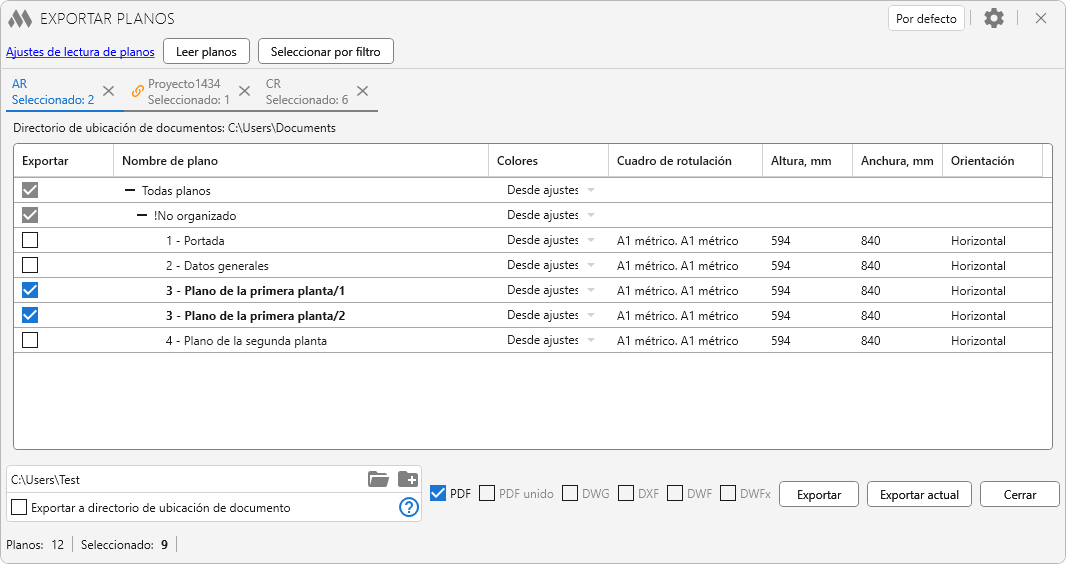Click the export path field C:\Users\Test
The height and width of the screenshot is (564, 1066).
click(180, 479)
